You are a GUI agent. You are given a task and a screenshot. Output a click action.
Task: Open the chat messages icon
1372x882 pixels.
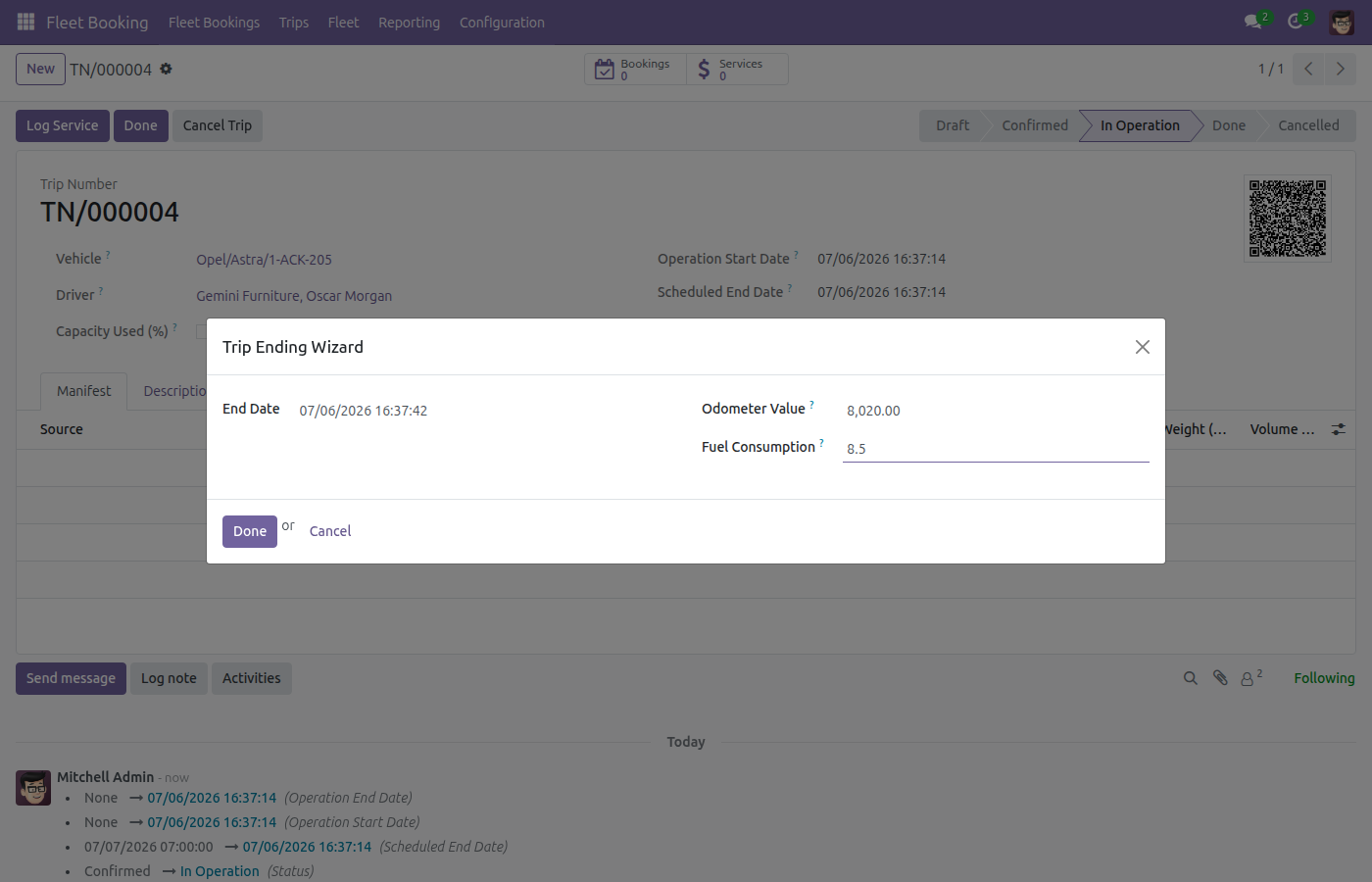pos(1253,22)
